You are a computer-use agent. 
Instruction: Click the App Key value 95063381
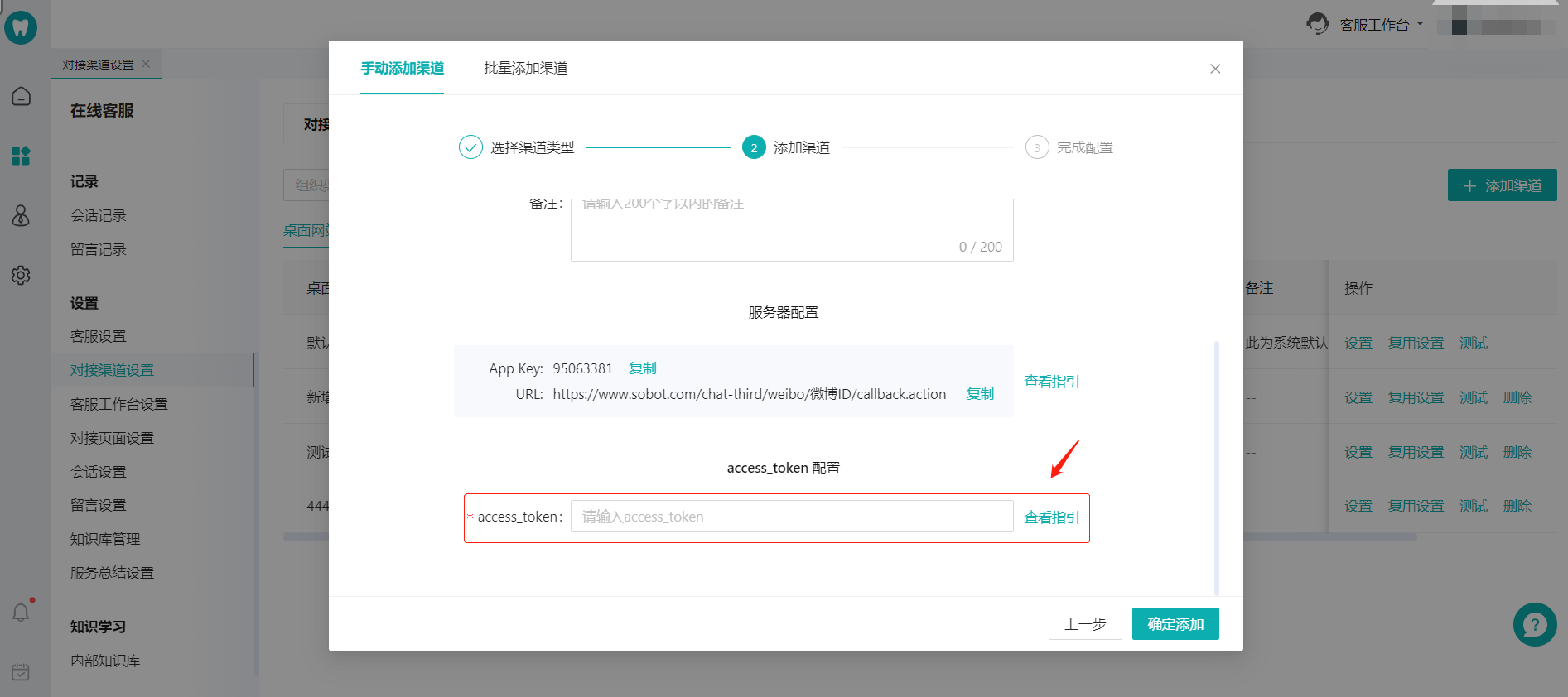(582, 368)
